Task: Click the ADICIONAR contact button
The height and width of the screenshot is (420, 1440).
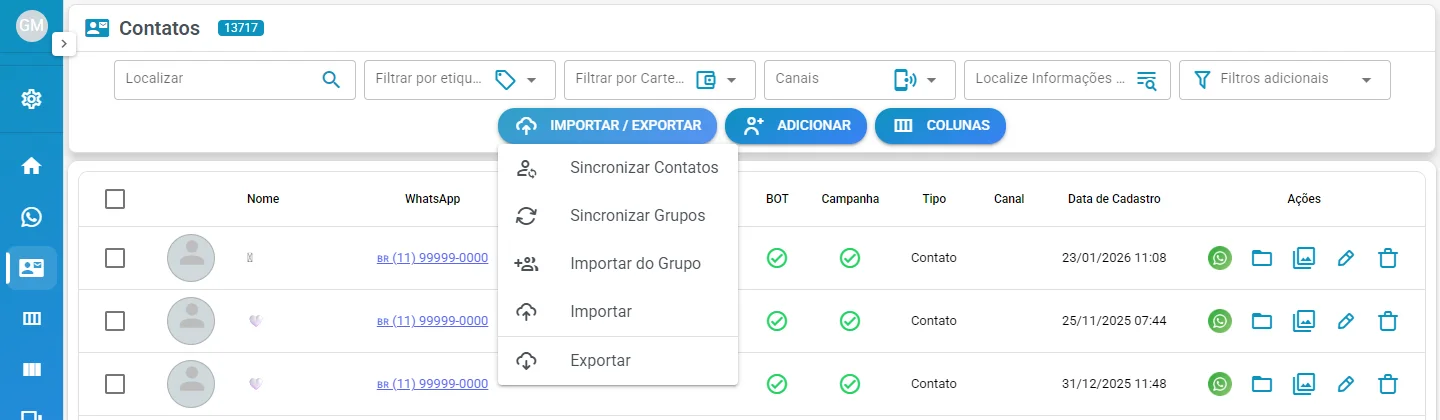Action: [x=796, y=126]
